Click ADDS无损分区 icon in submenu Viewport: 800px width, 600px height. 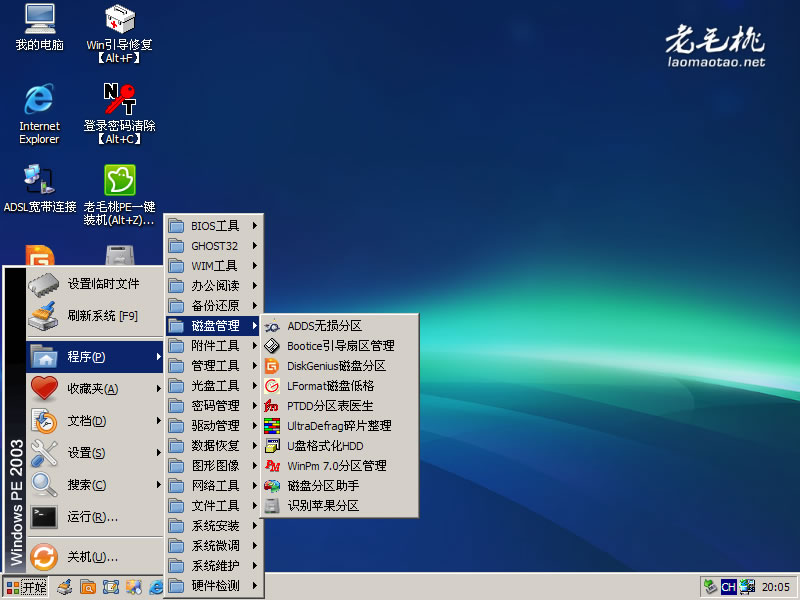[272, 326]
